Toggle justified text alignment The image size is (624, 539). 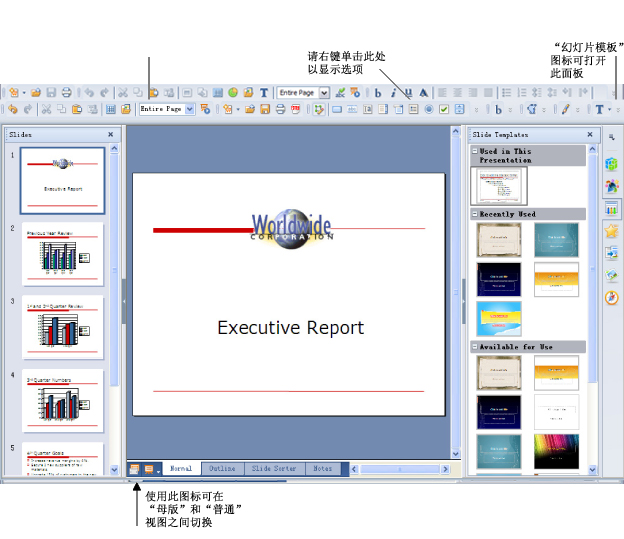tap(488, 93)
